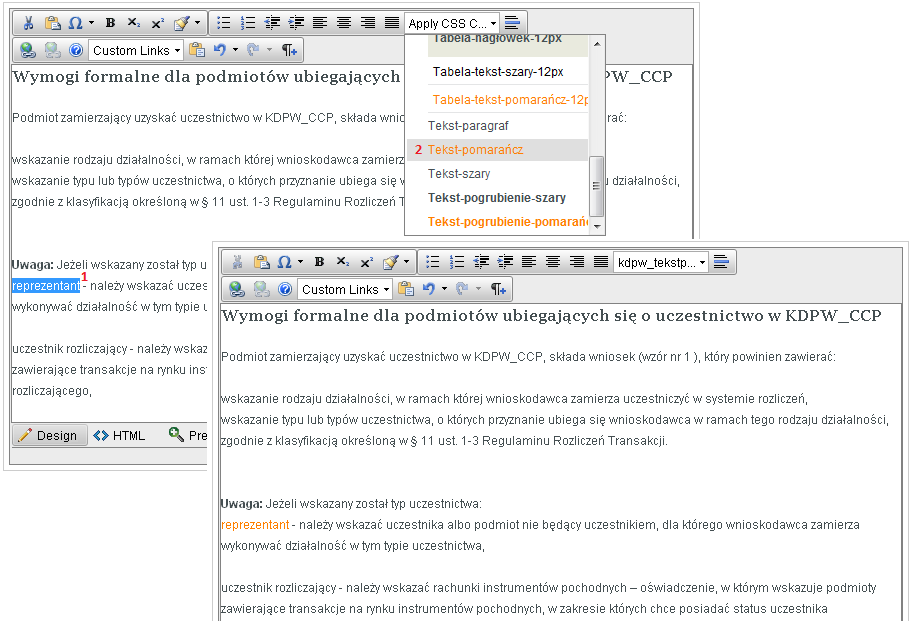921x621 pixels.
Task: Click CSS class list scrollbar thumb
Action: click(x=596, y=186)
